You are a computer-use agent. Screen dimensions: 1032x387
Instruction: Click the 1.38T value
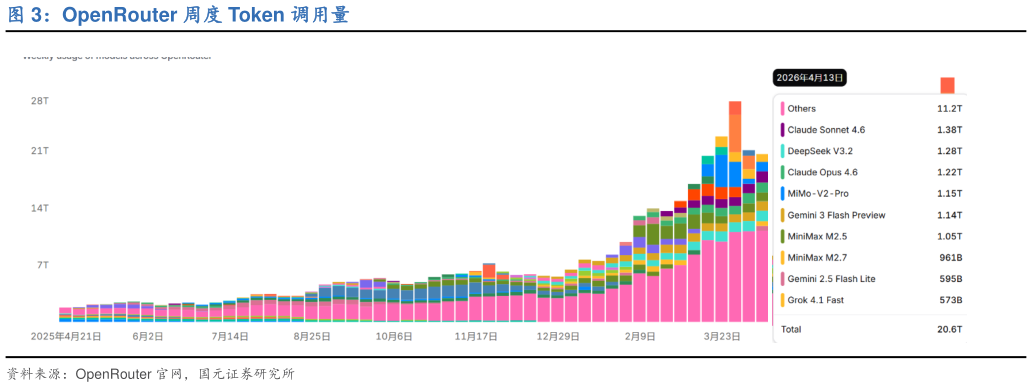coord(950,130)
